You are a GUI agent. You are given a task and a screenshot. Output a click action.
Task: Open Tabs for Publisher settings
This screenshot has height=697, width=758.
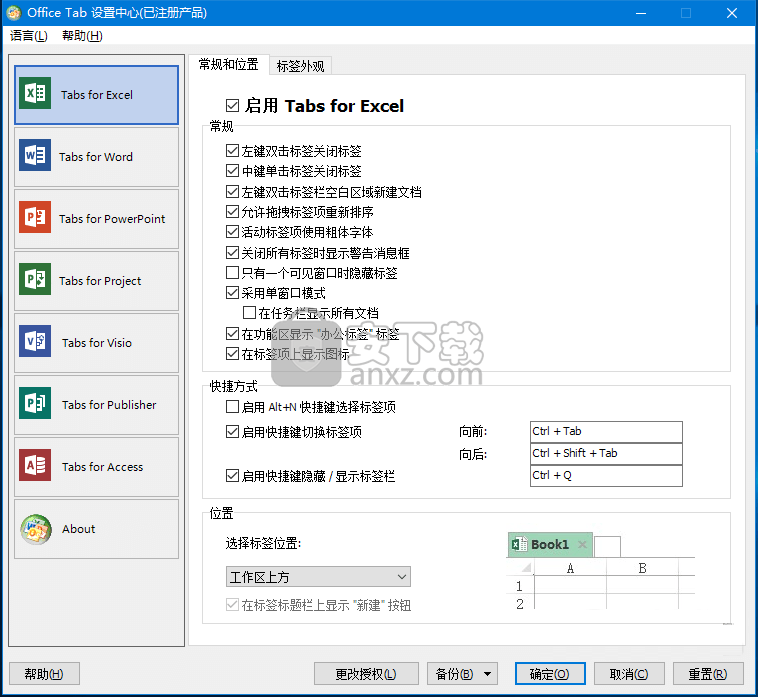pos(96,405)
